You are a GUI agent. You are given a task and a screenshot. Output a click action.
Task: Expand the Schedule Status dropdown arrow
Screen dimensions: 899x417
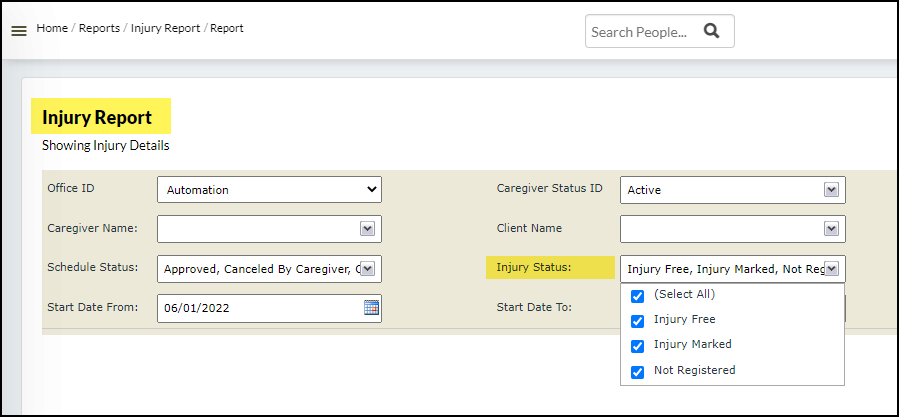[x=367, y=269]
